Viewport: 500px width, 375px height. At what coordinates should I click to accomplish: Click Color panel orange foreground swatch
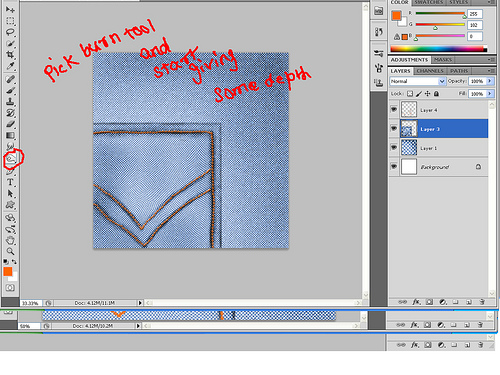[396, 15]
